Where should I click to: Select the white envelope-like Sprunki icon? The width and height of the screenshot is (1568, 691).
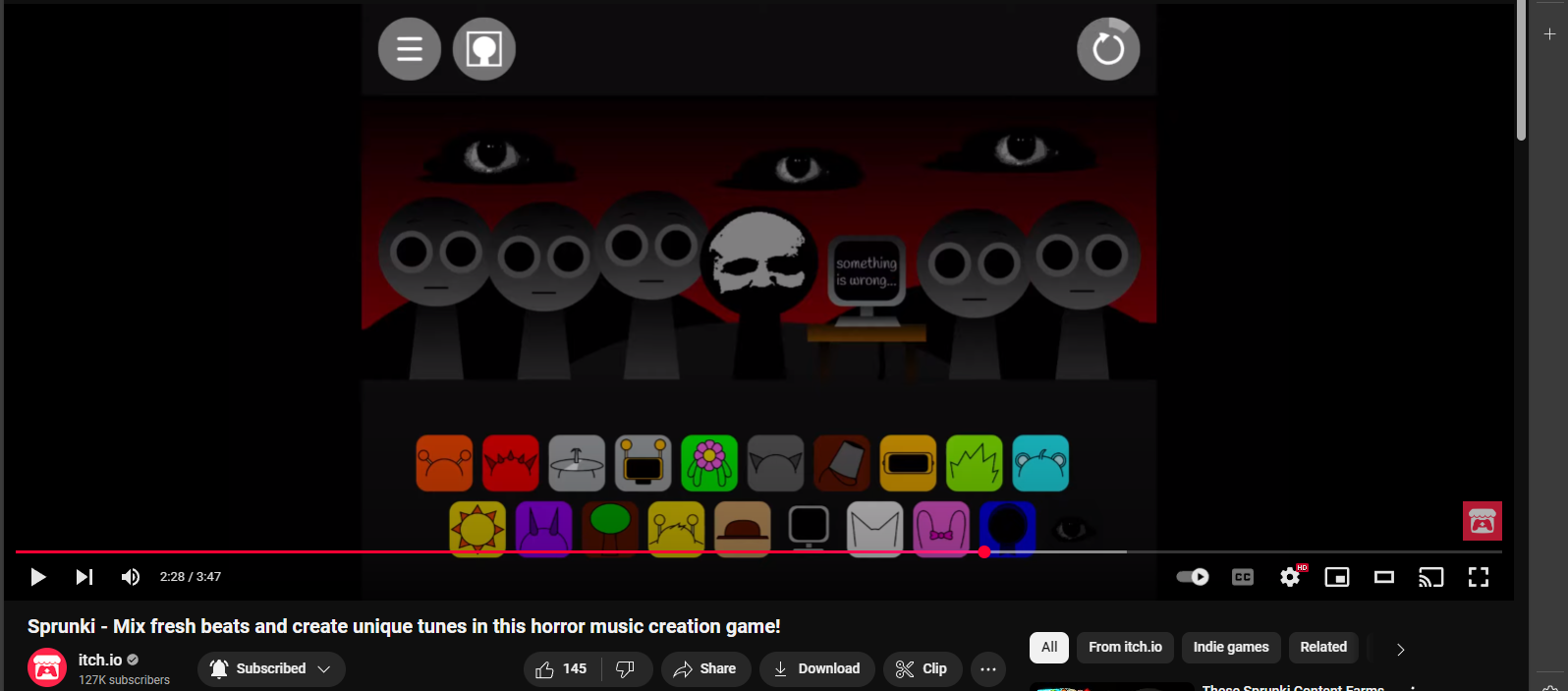click(x=875, y=529)
